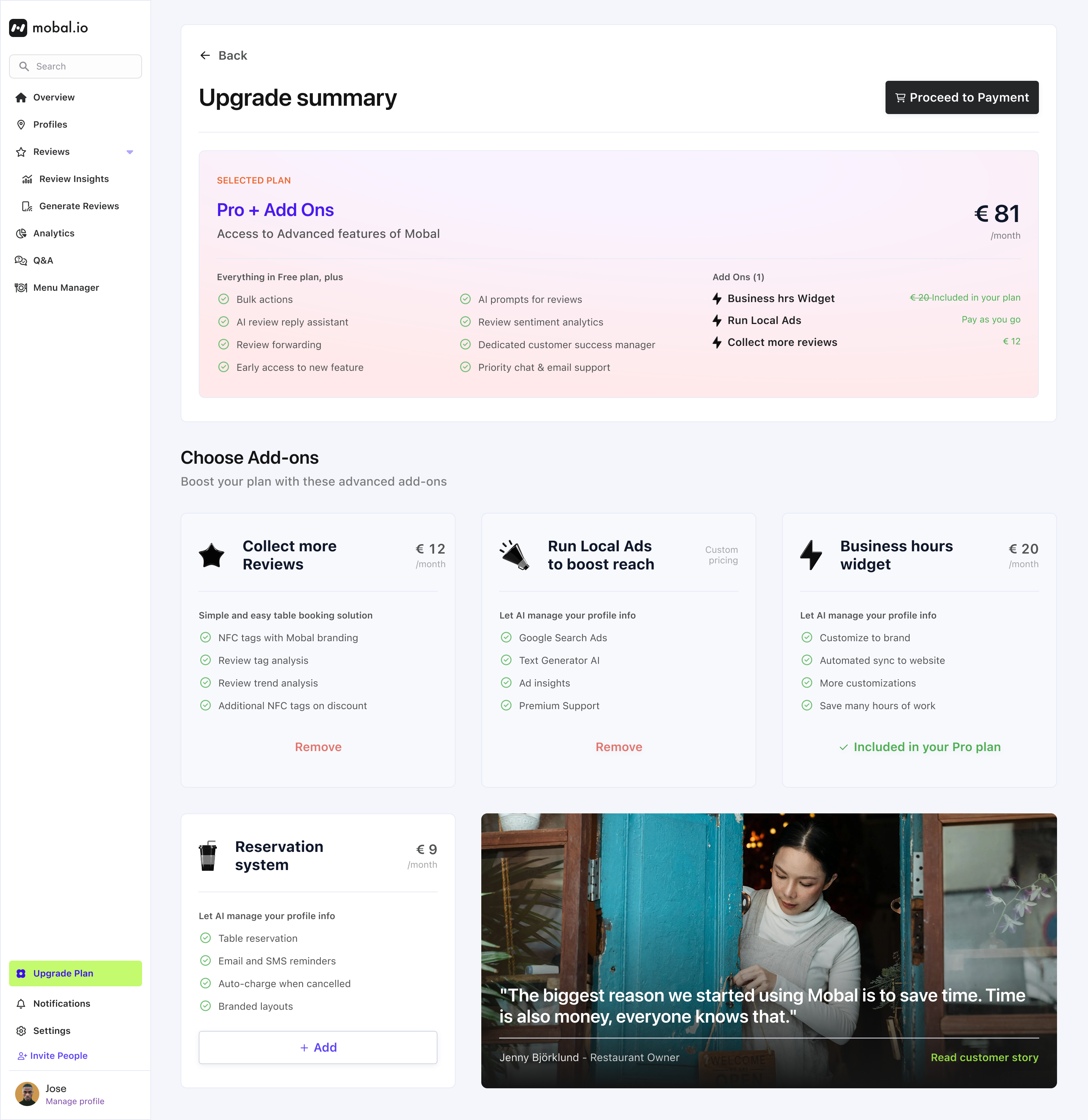Viewport: 1088px width, 1120px height.
Task: Click the Business hrs Widget lightning icon
Action: 717,298
